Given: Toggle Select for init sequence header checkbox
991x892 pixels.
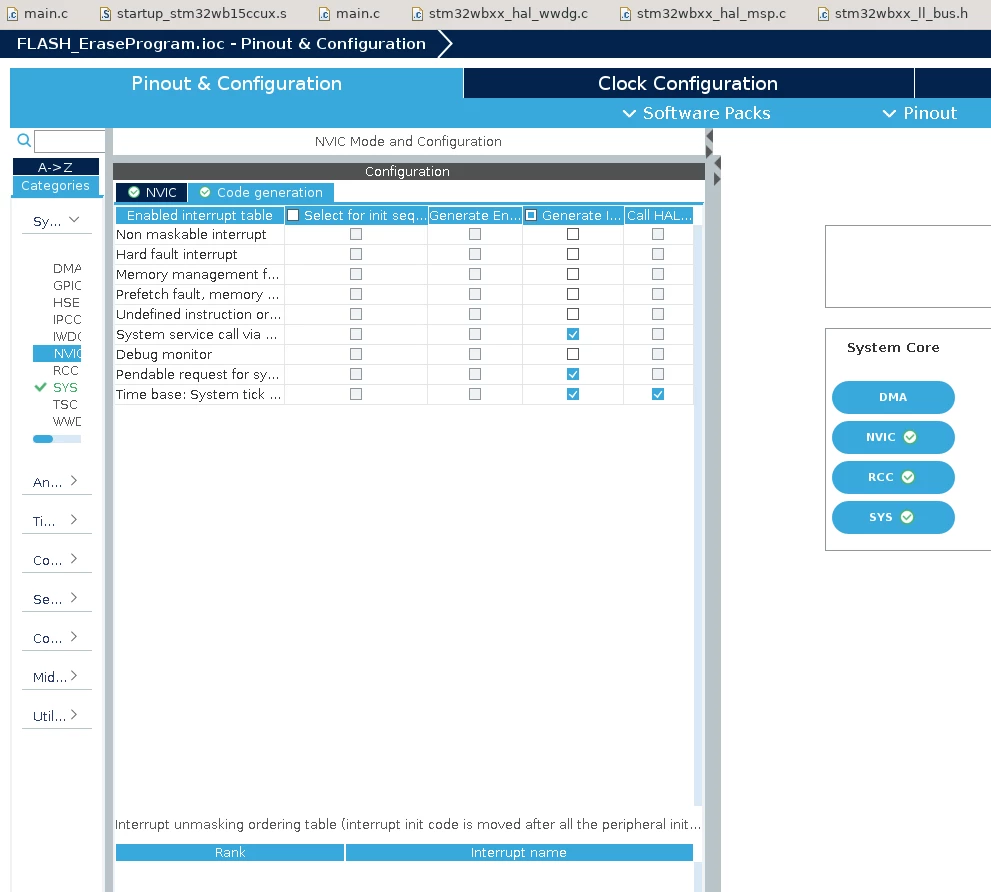Looking at the screenshot, I should click(x=293, y=216).
